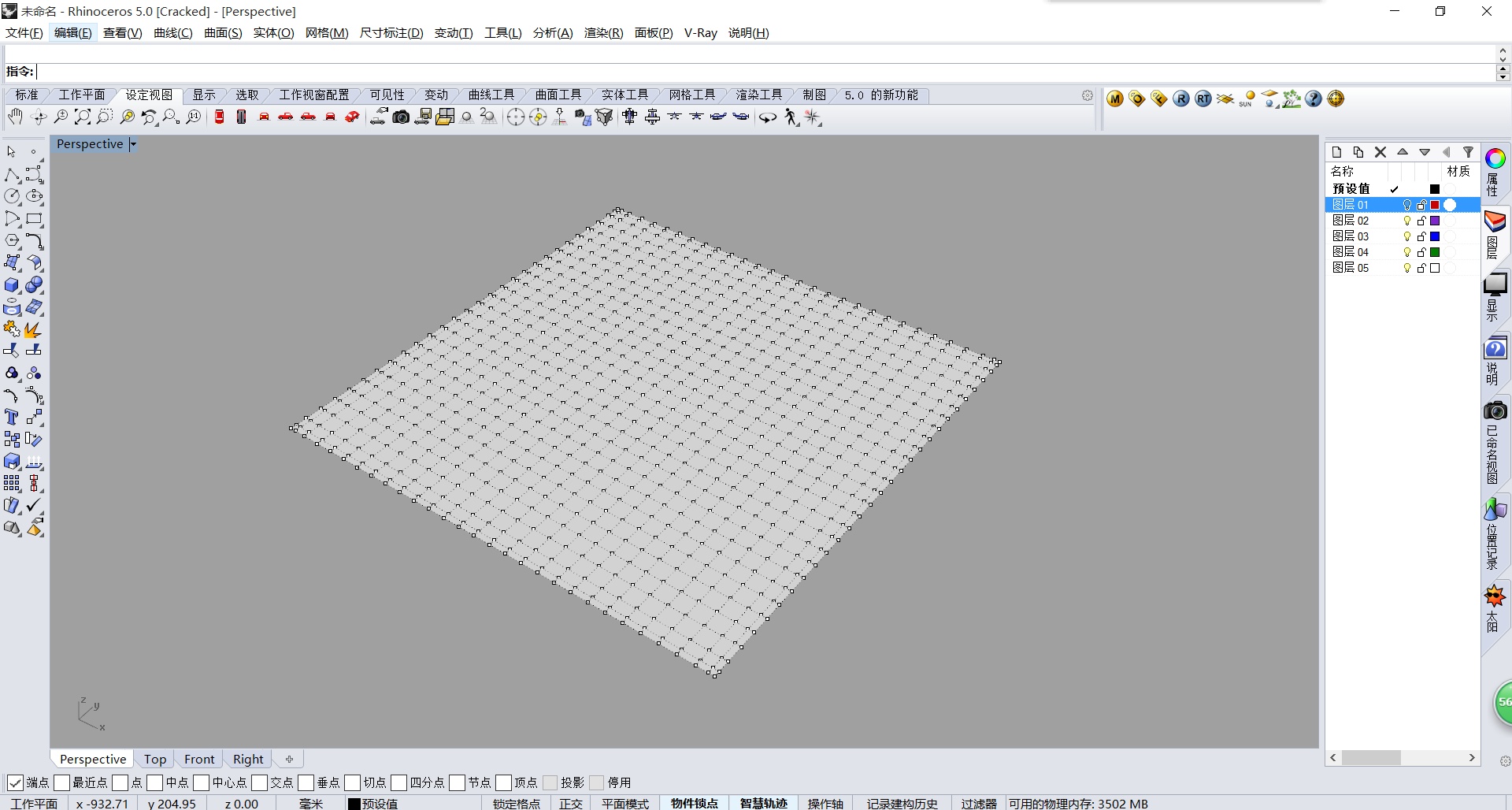Click the zoom 1:1 magnifier icon
This screenshot has width=1512, height=810.
193,117
